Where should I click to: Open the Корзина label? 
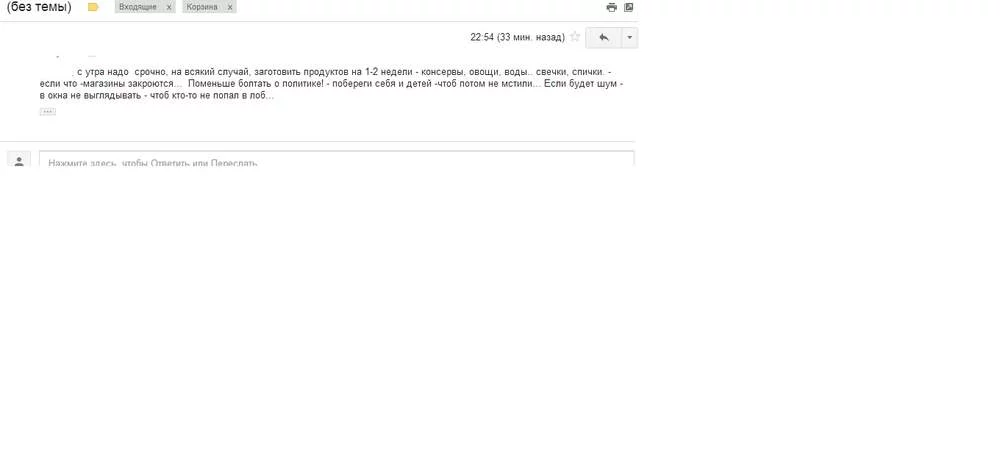(x=202, y=7)
